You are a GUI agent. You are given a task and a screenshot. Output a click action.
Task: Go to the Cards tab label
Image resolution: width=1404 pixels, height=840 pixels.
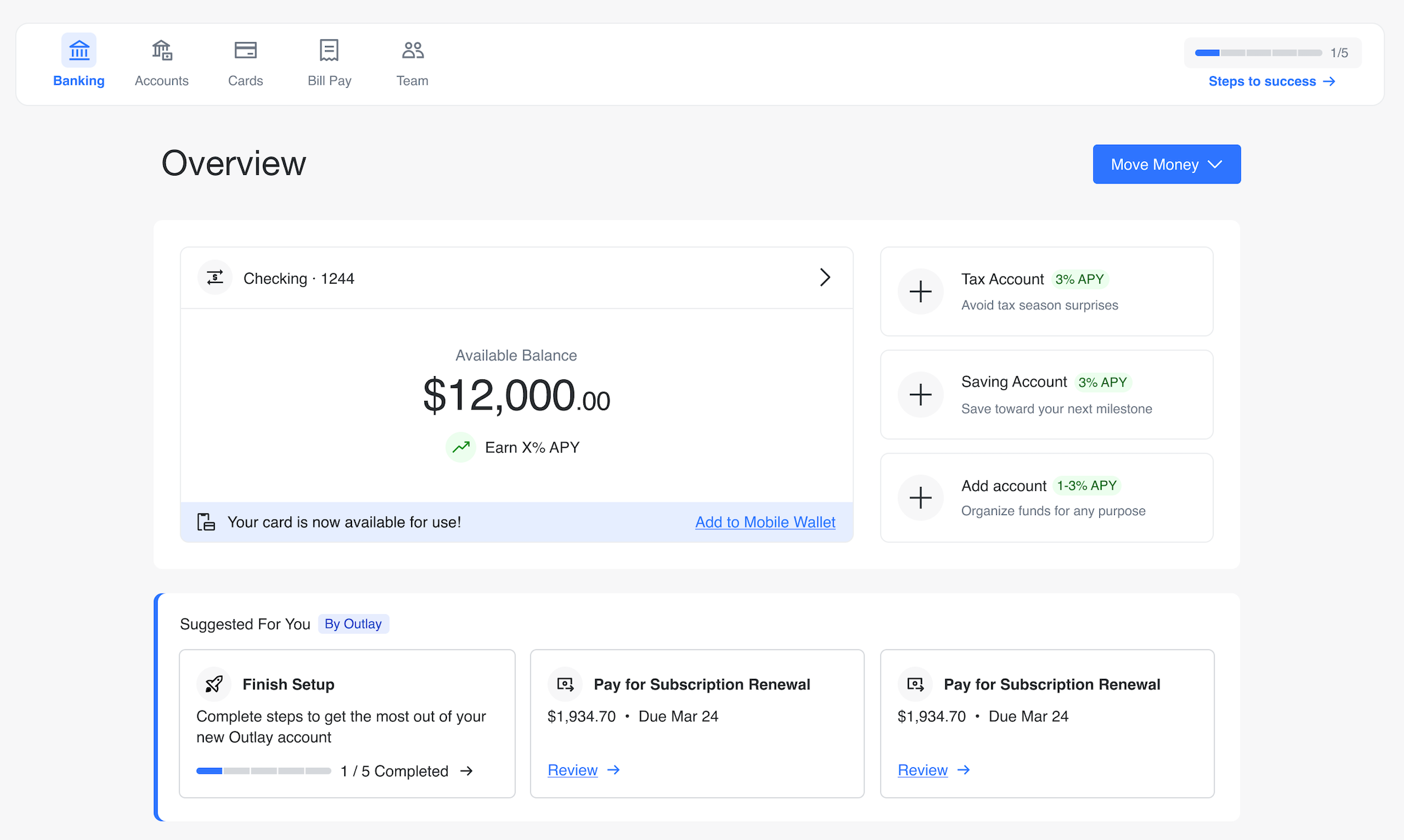coord(245,81)
